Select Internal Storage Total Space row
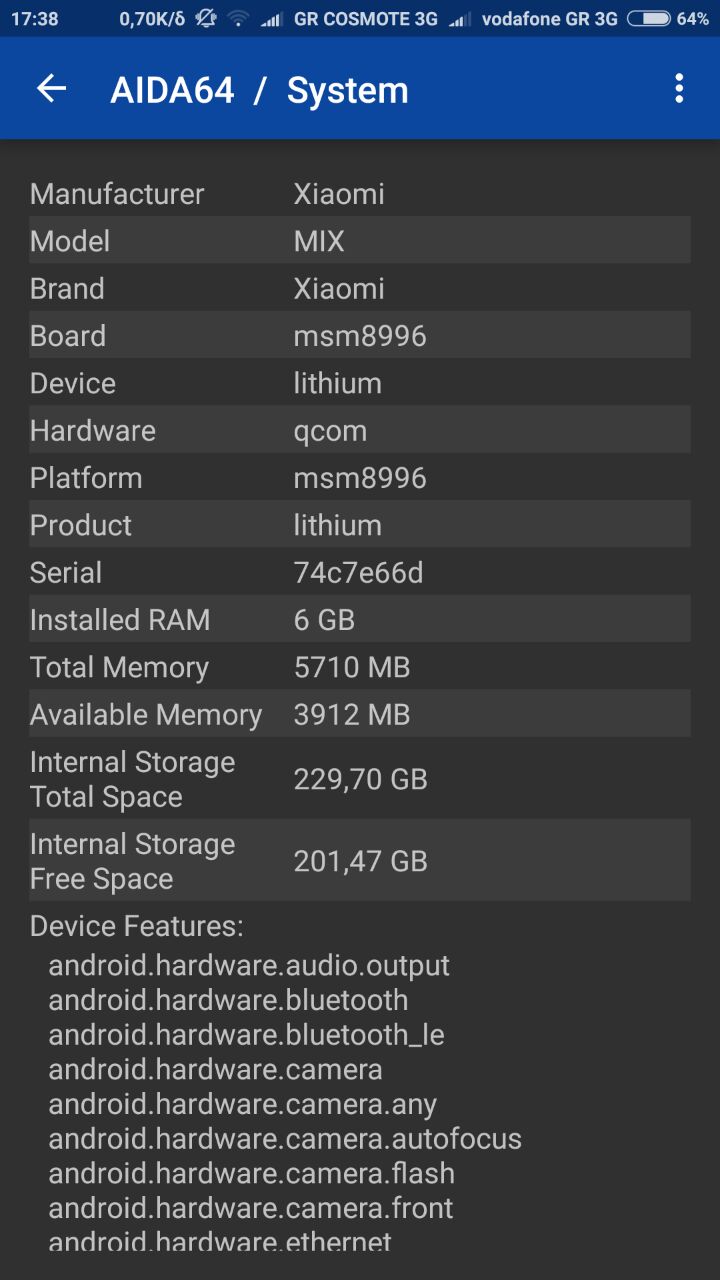Viewport: 720px width, 1280px height. [359, 779]
